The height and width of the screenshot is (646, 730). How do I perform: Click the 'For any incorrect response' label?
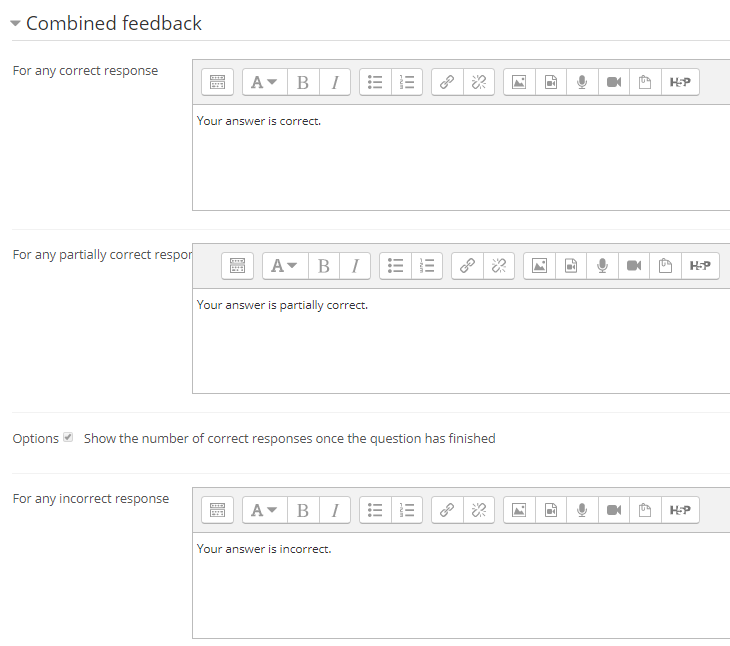pyautogui.click(x=91, y=498)
